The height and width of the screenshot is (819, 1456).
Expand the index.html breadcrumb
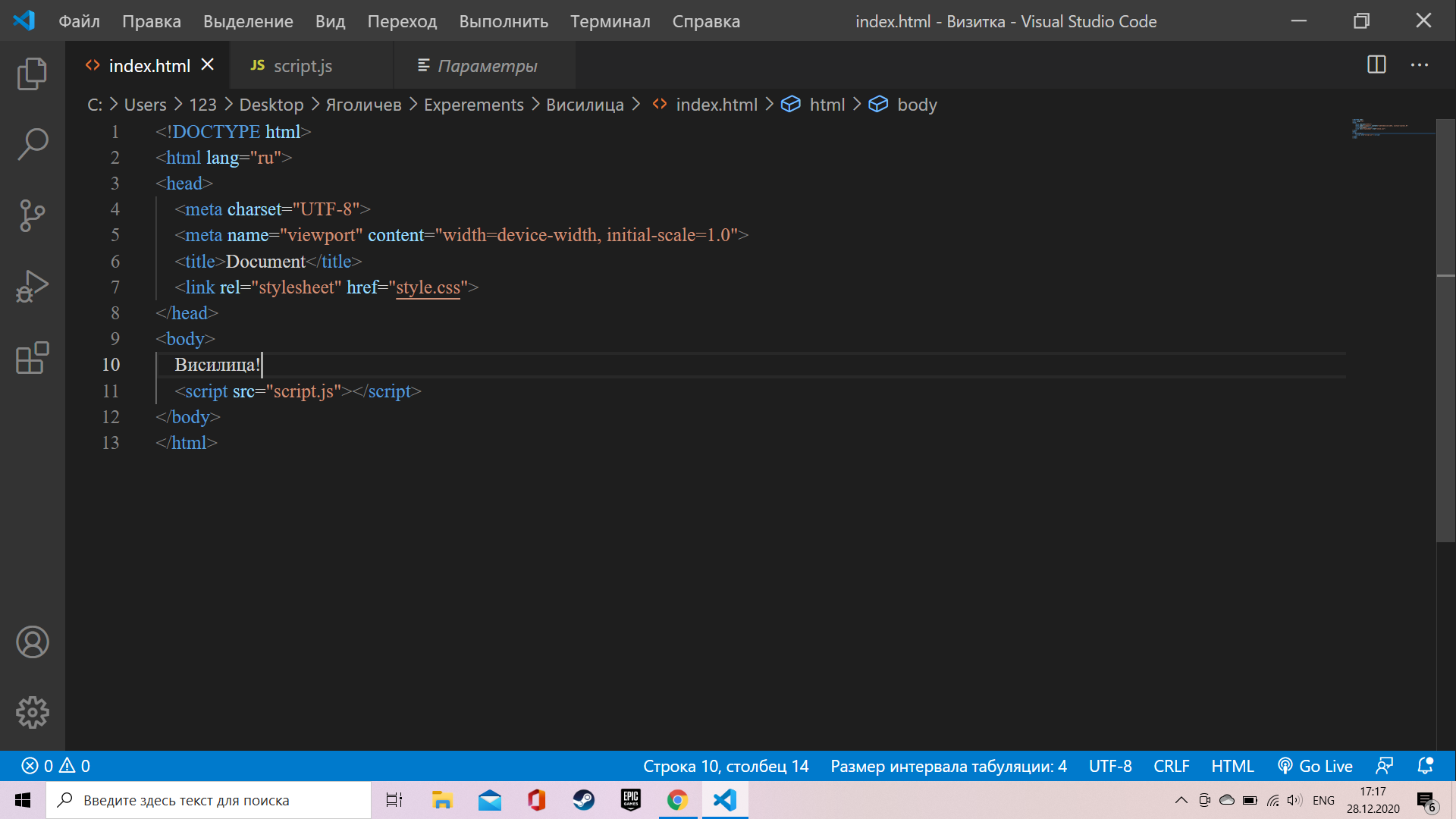click(x=705, y=105)
